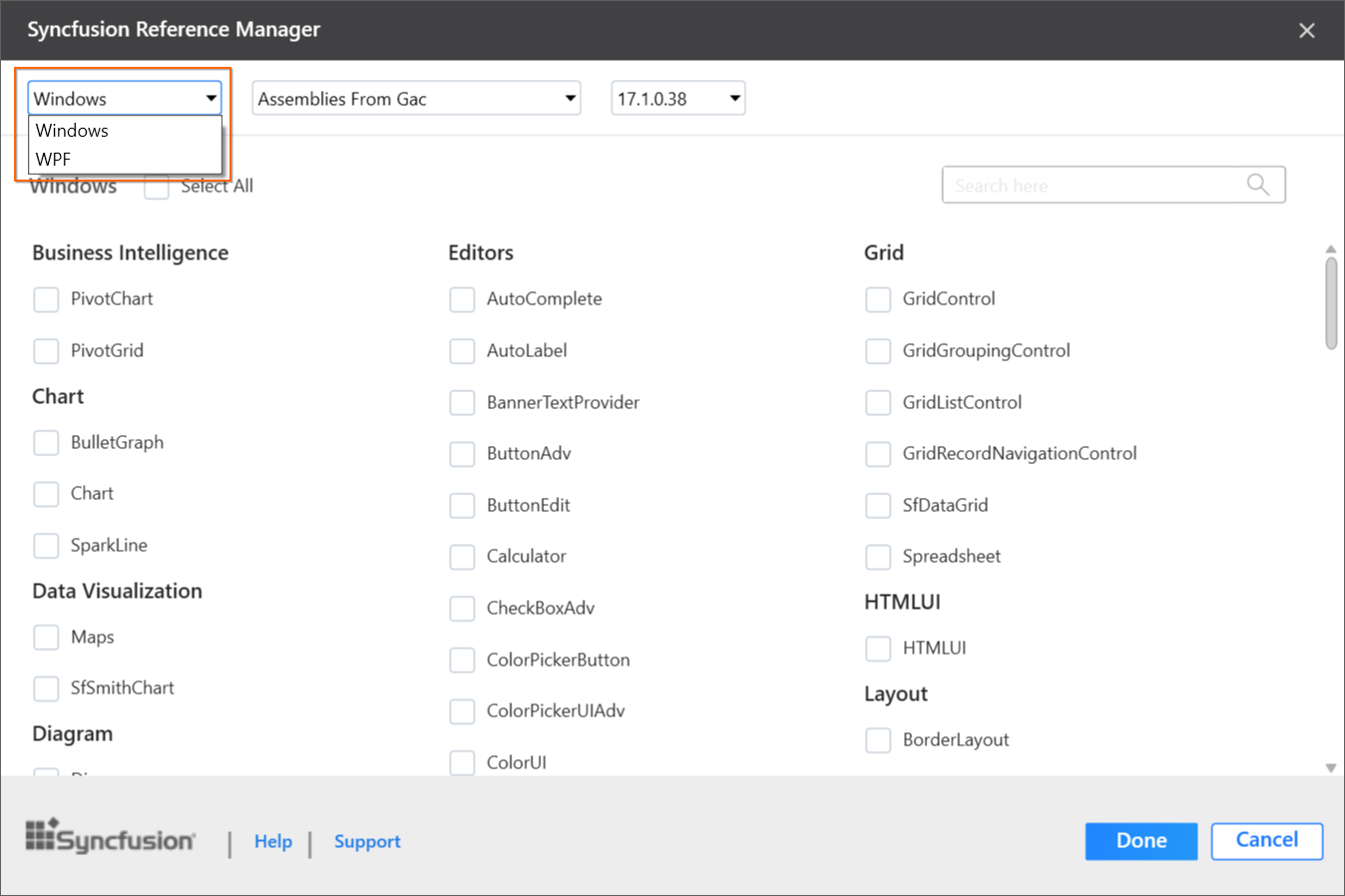The height and width of the screenshot is (896, 1345).
Task: Enable the GridRecordNavigationControl checkbox
Action: pos(878,454)
